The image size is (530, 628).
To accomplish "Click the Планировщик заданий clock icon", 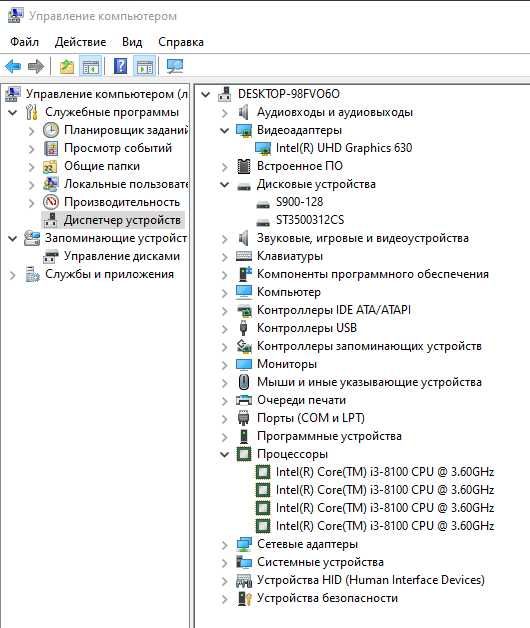I will click(51, 130).
